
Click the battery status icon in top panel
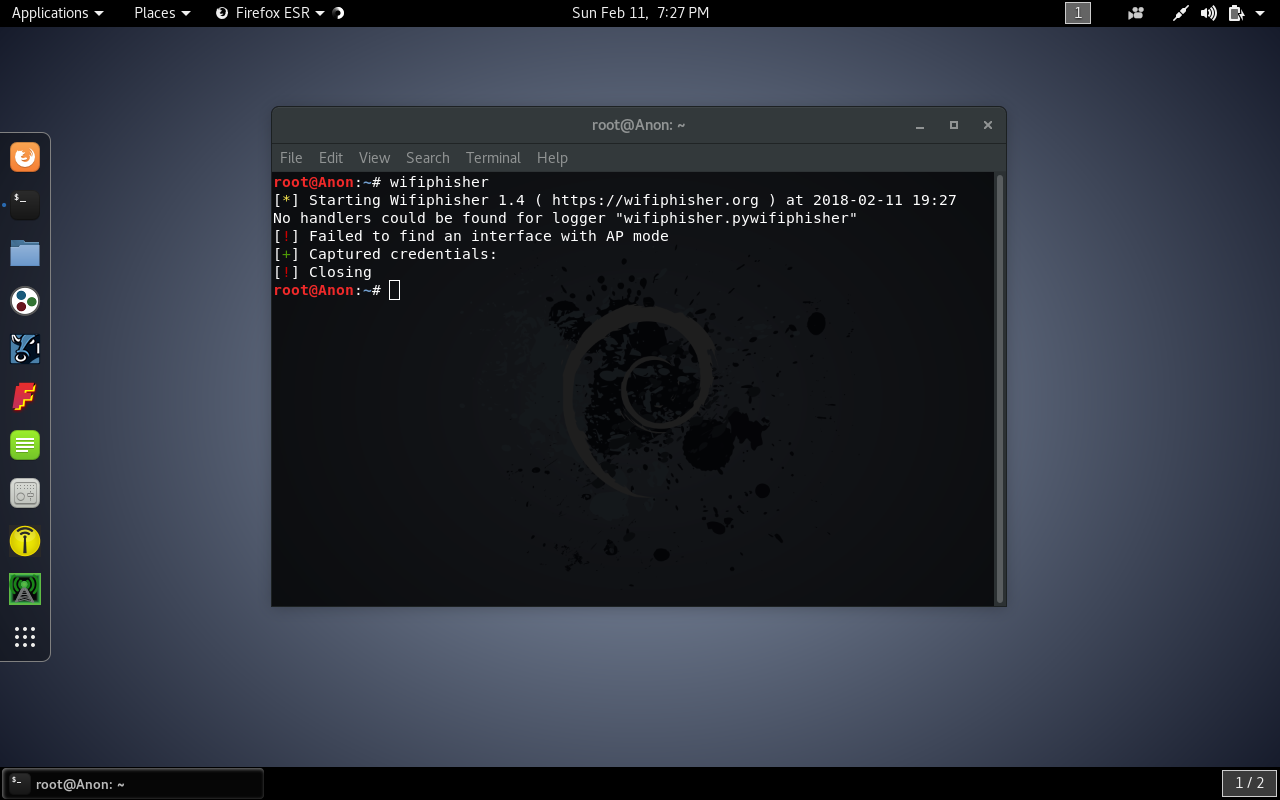coord(1235,13)
